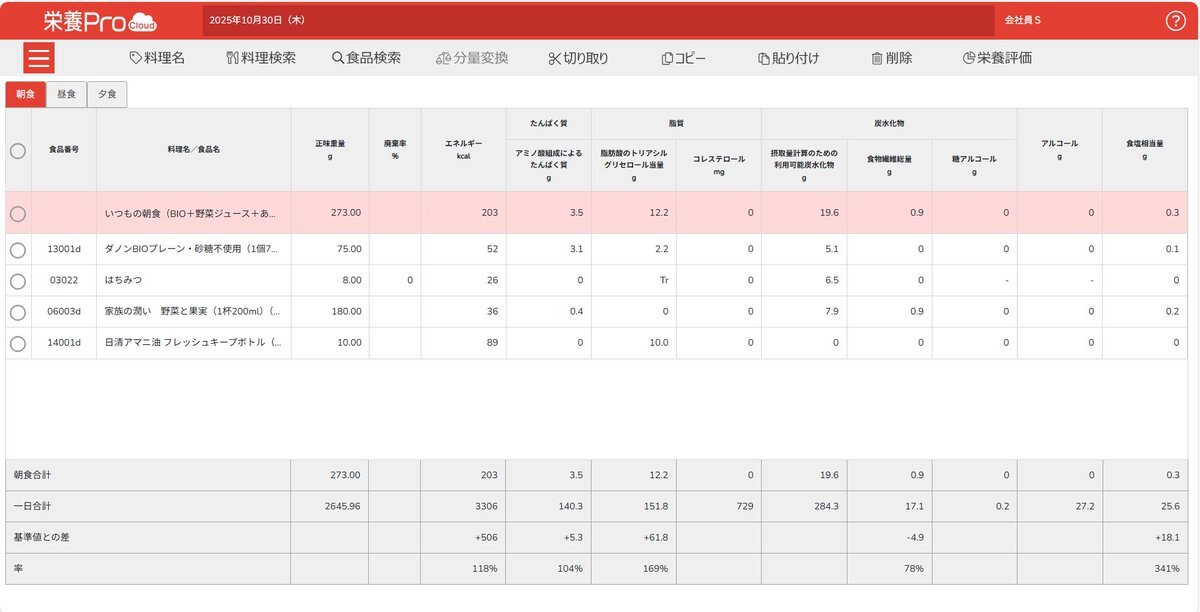This screenshot has width=1200, height=612.
Task: Switch to the 昼食 tab
Action: 66,94
